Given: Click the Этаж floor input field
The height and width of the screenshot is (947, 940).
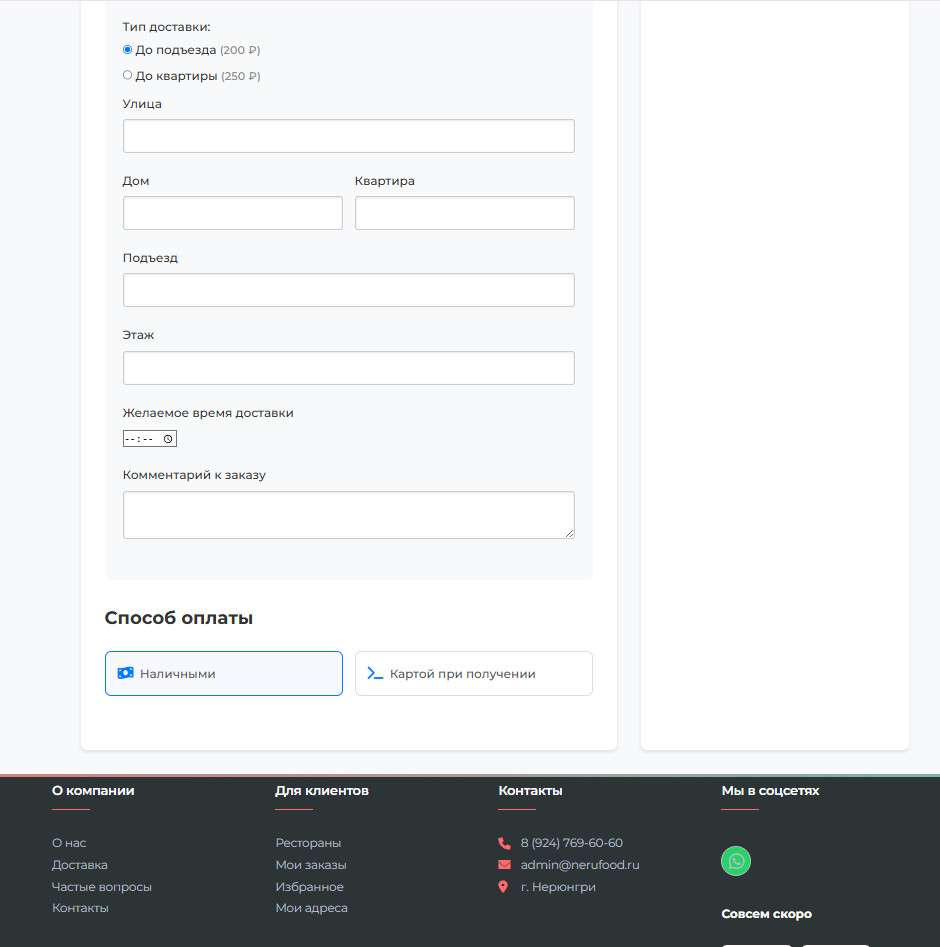Looking at the screenshot, I should [349, 368].
